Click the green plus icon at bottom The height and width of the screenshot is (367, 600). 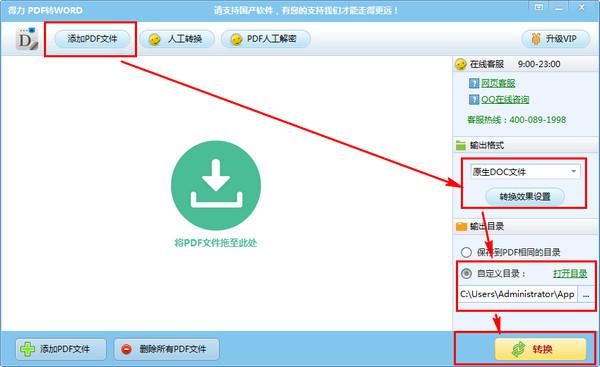(28, 349)
